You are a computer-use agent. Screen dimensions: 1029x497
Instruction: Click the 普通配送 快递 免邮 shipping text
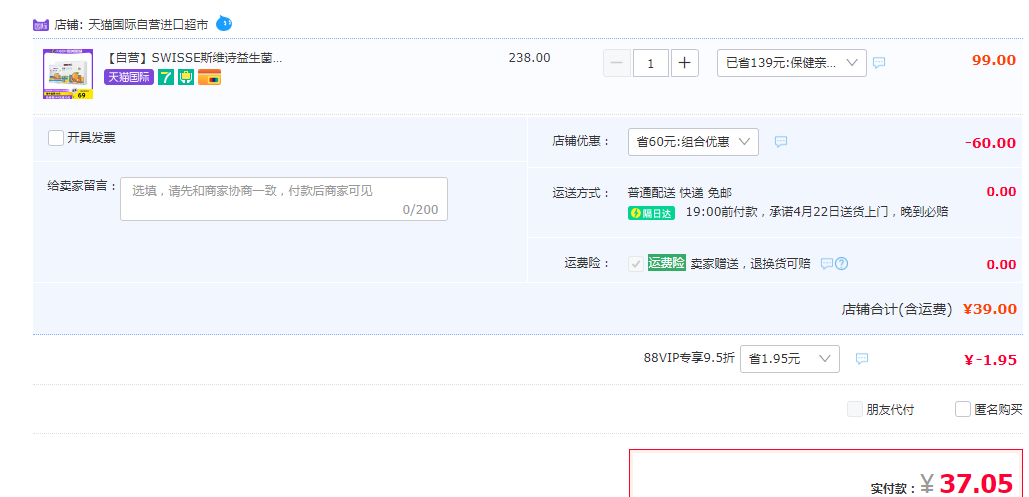(x=679, y=193)
